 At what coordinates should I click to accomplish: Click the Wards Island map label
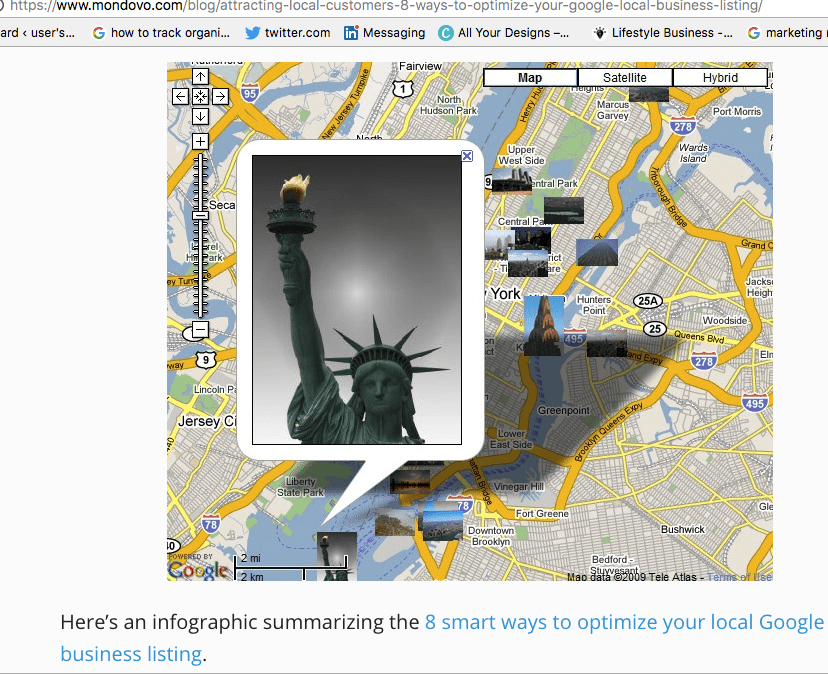pyautogui.click(x=693, y=153)
